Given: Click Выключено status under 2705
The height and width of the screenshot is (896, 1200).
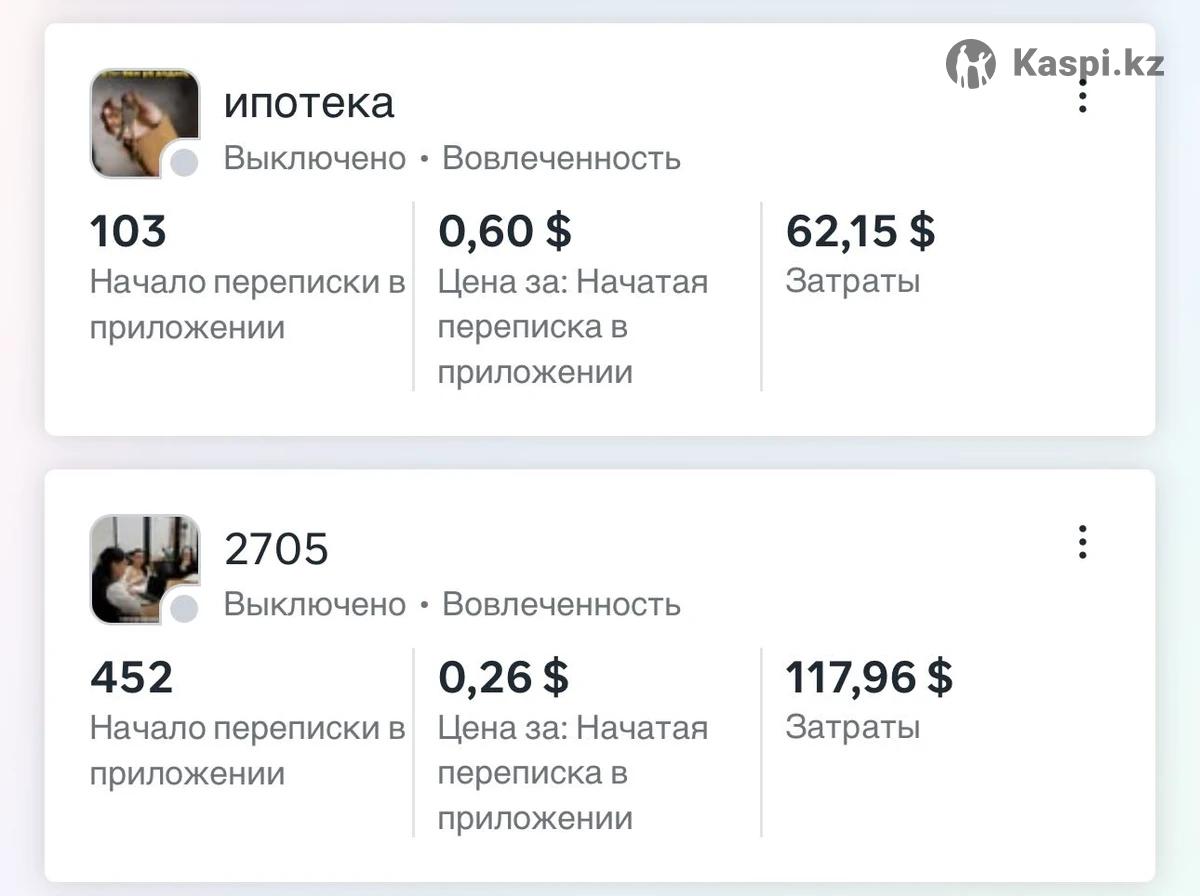Looking at the screenshot, I should (x=314, y=605).
